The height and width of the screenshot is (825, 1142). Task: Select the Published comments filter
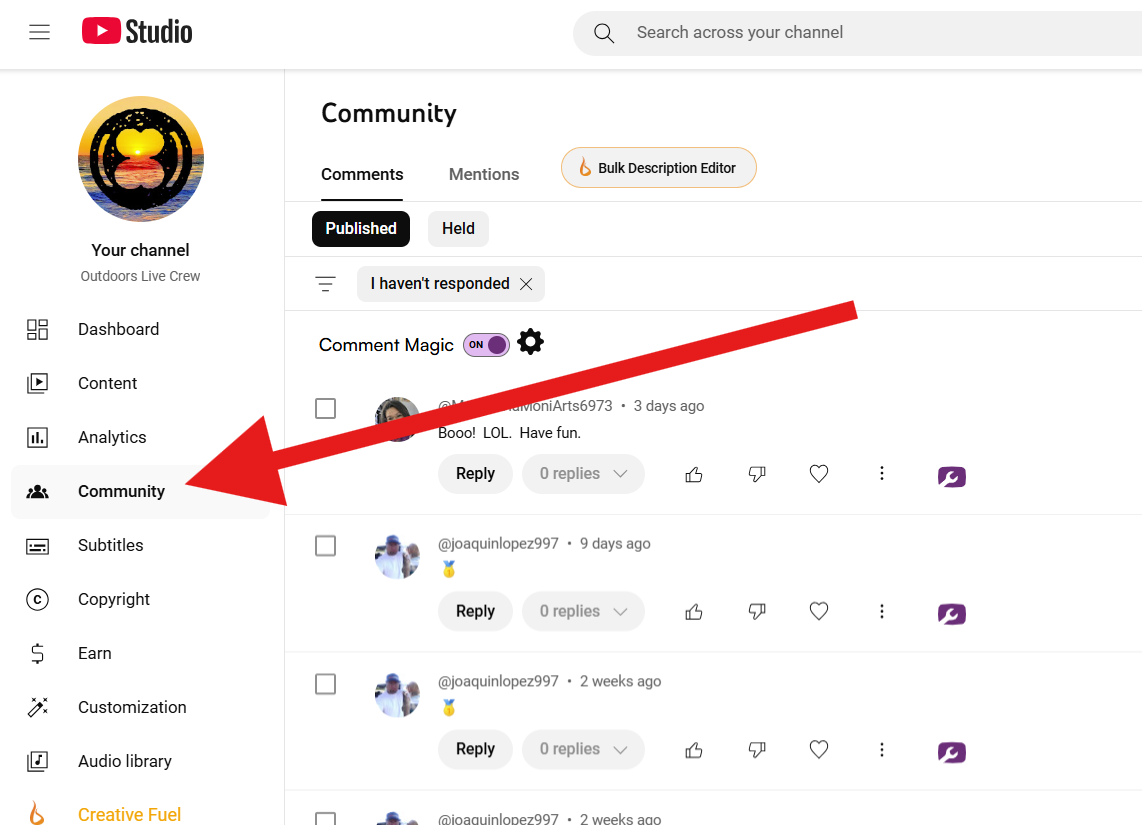[361, 229]
